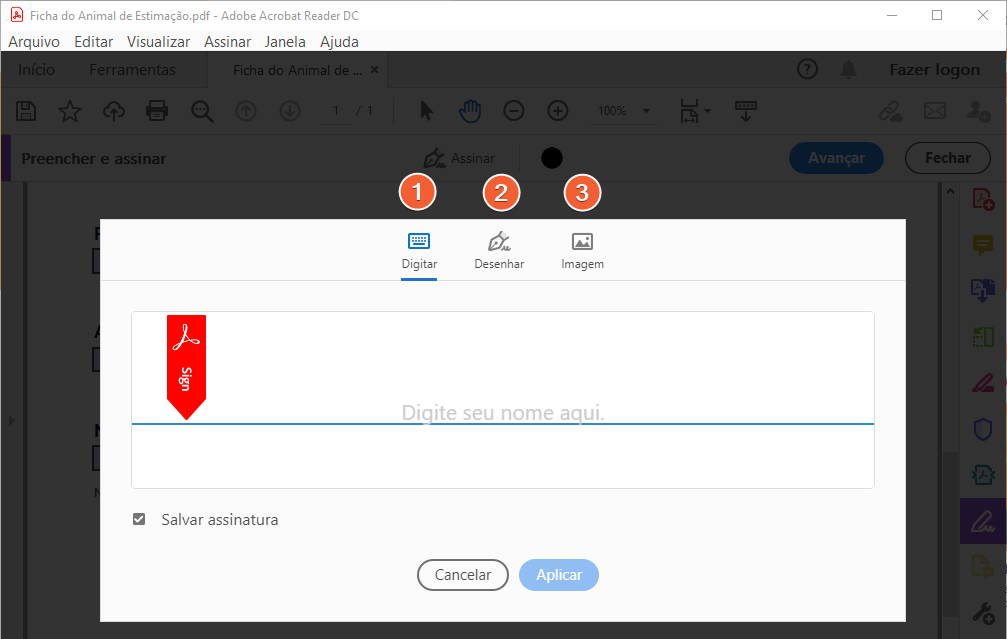Expand the Assinar menu in the menu bar
The width and height of the screenshot is (1007, 639).
(x=227, y=41)
